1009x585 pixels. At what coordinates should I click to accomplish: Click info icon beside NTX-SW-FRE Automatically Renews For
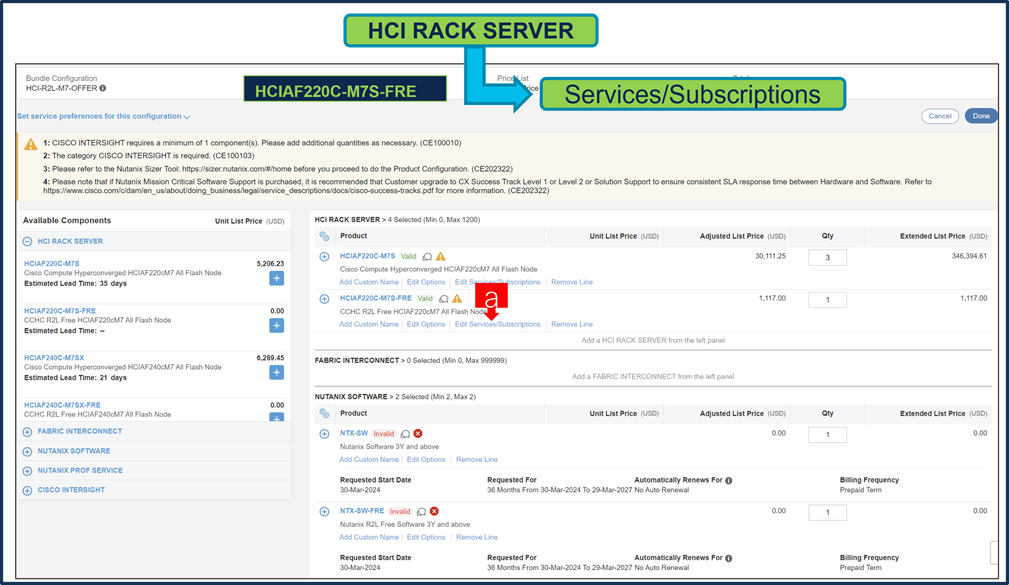point(728,559)
